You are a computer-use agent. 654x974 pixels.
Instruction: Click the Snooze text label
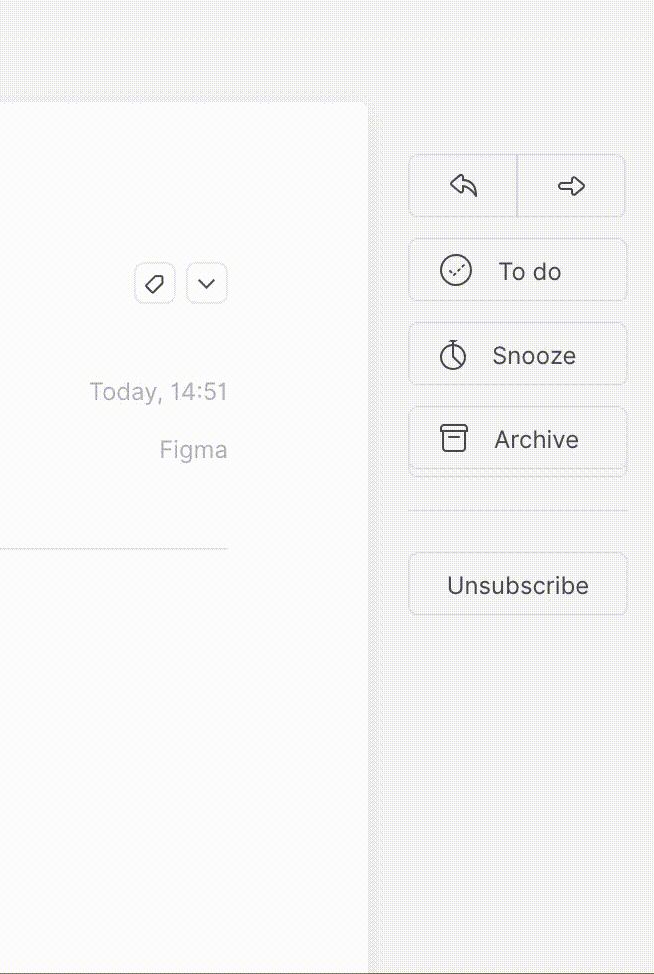tap(534, 355)
